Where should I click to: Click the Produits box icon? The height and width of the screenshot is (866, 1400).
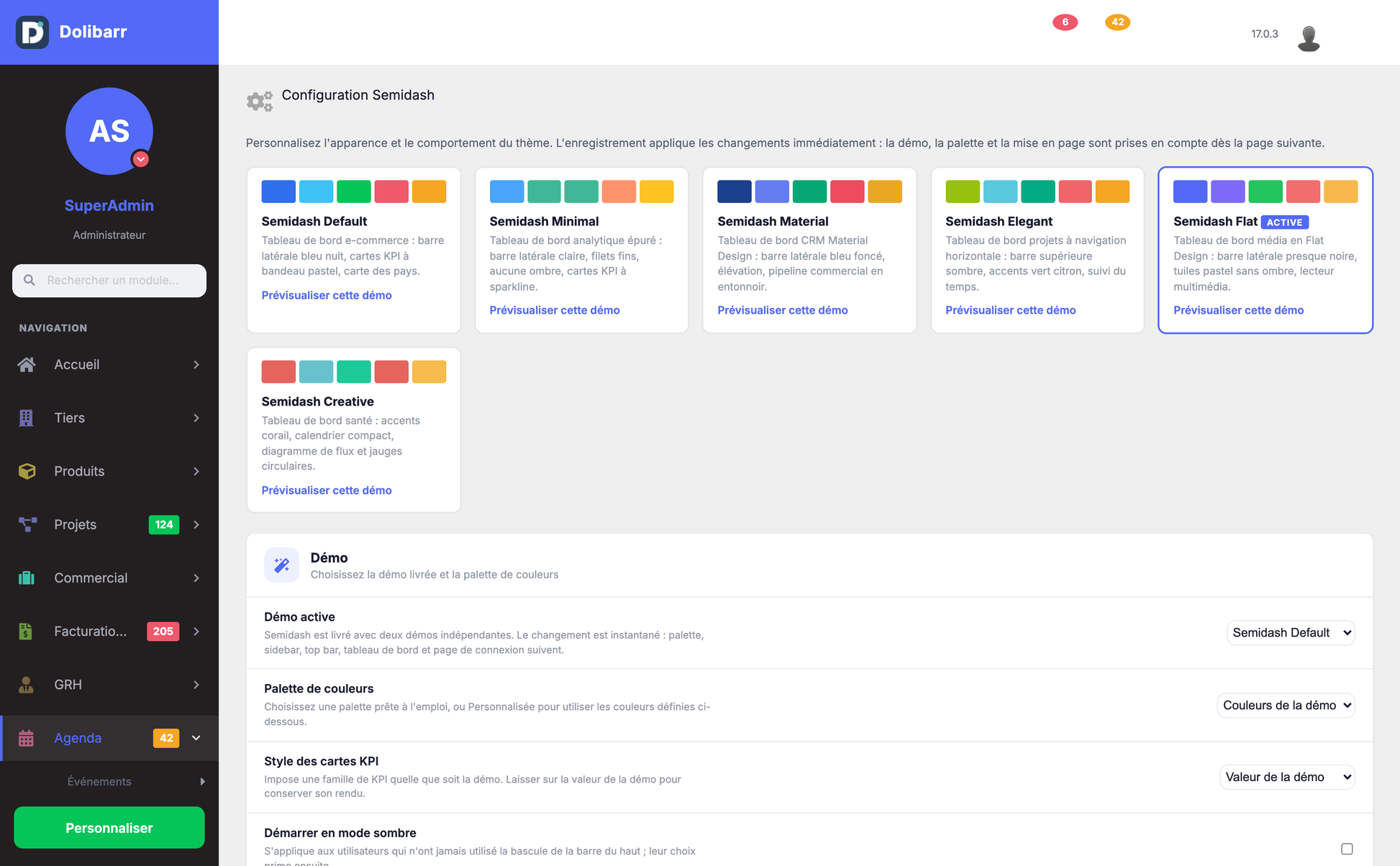[x=27, y=471]
